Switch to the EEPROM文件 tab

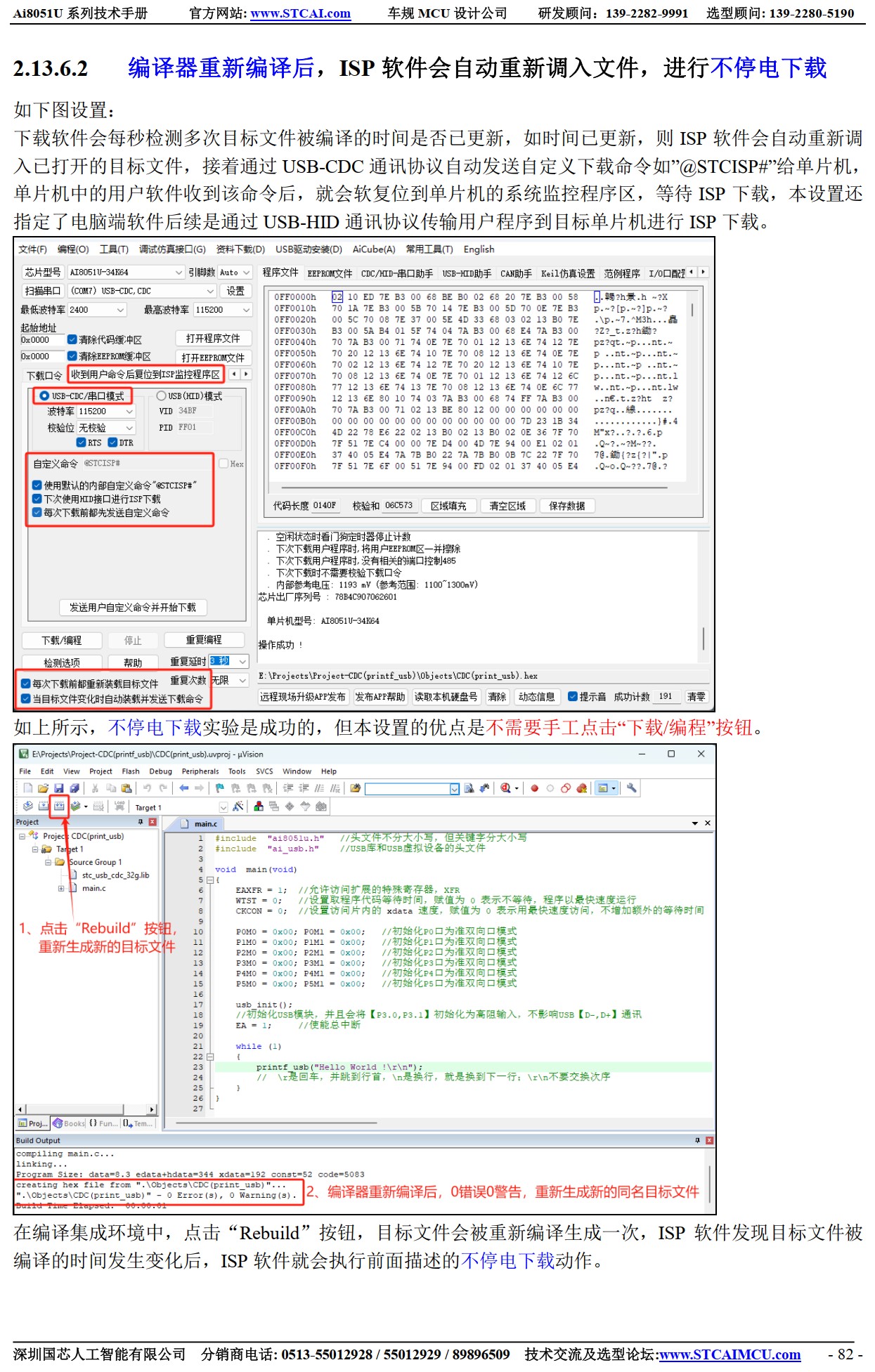coord(330,273)
